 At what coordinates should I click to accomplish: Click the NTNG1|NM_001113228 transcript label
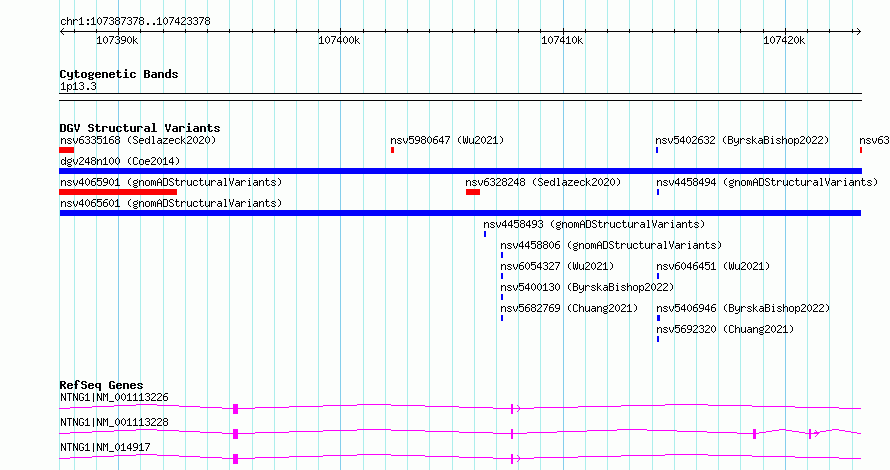point(114,422)
